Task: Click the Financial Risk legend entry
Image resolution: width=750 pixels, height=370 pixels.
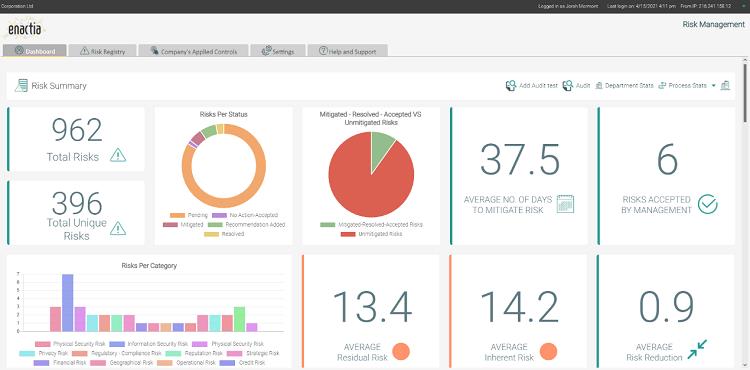Action: click(60, 363)
